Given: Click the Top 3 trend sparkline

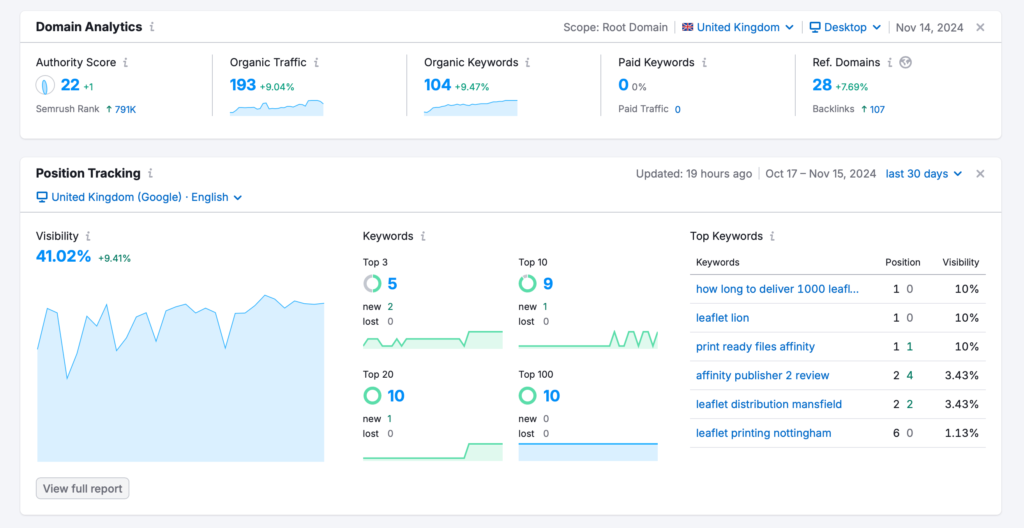Looking at the screenshot, I should (x=433, y=340).
